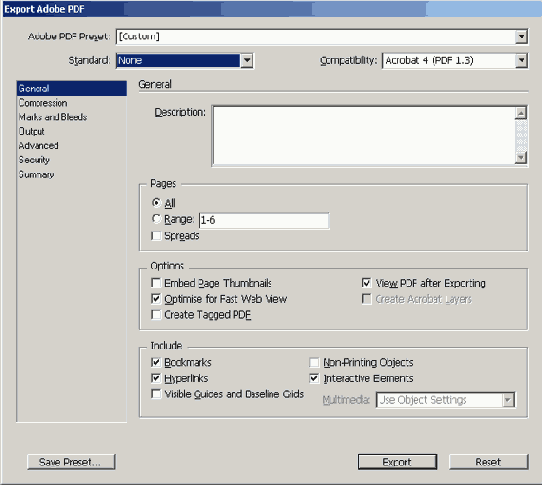Viewport: 542px width, 485px height.
Task: Open the Advanced settings panel
Action: click(38, 146)
